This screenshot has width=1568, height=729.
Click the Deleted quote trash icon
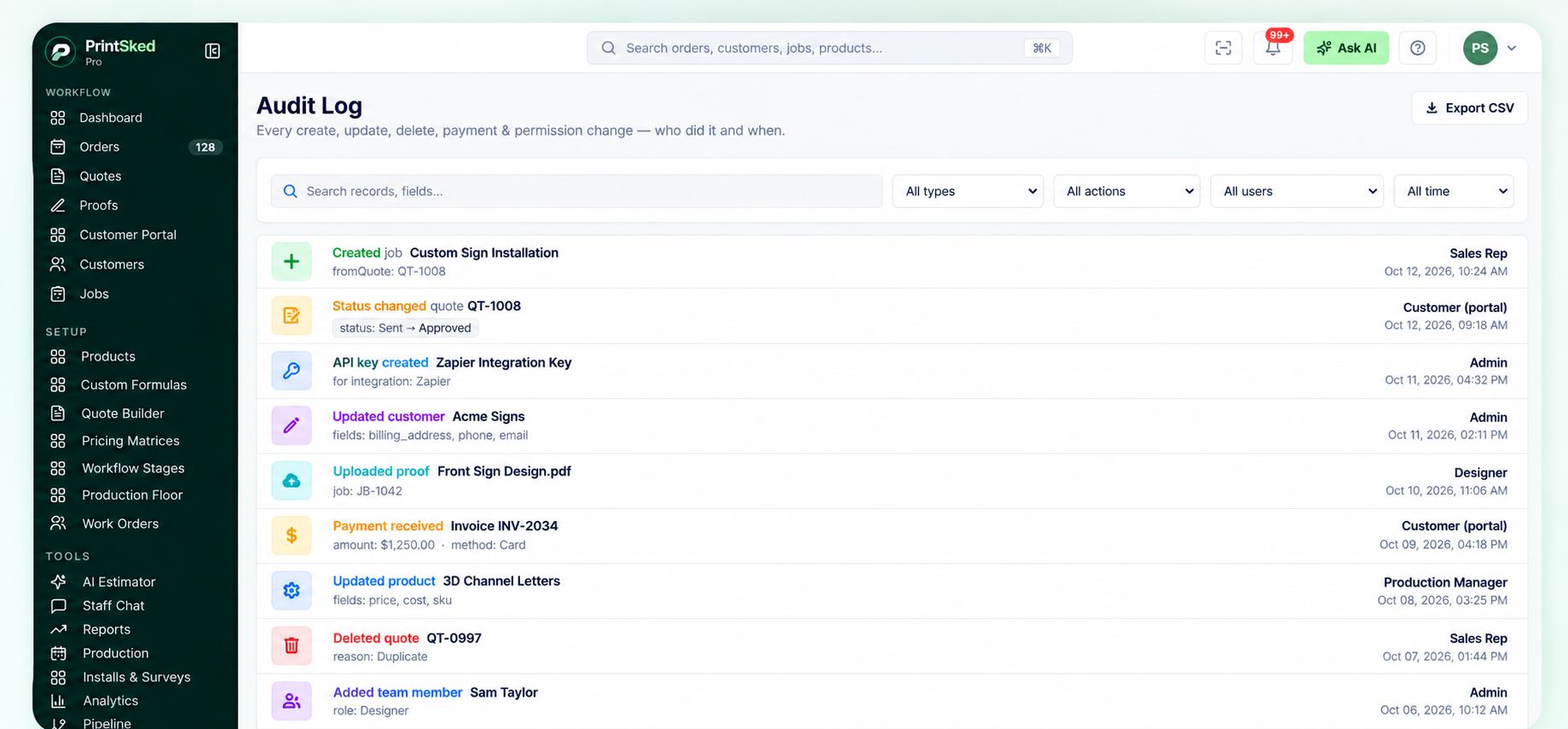[292, 646]
